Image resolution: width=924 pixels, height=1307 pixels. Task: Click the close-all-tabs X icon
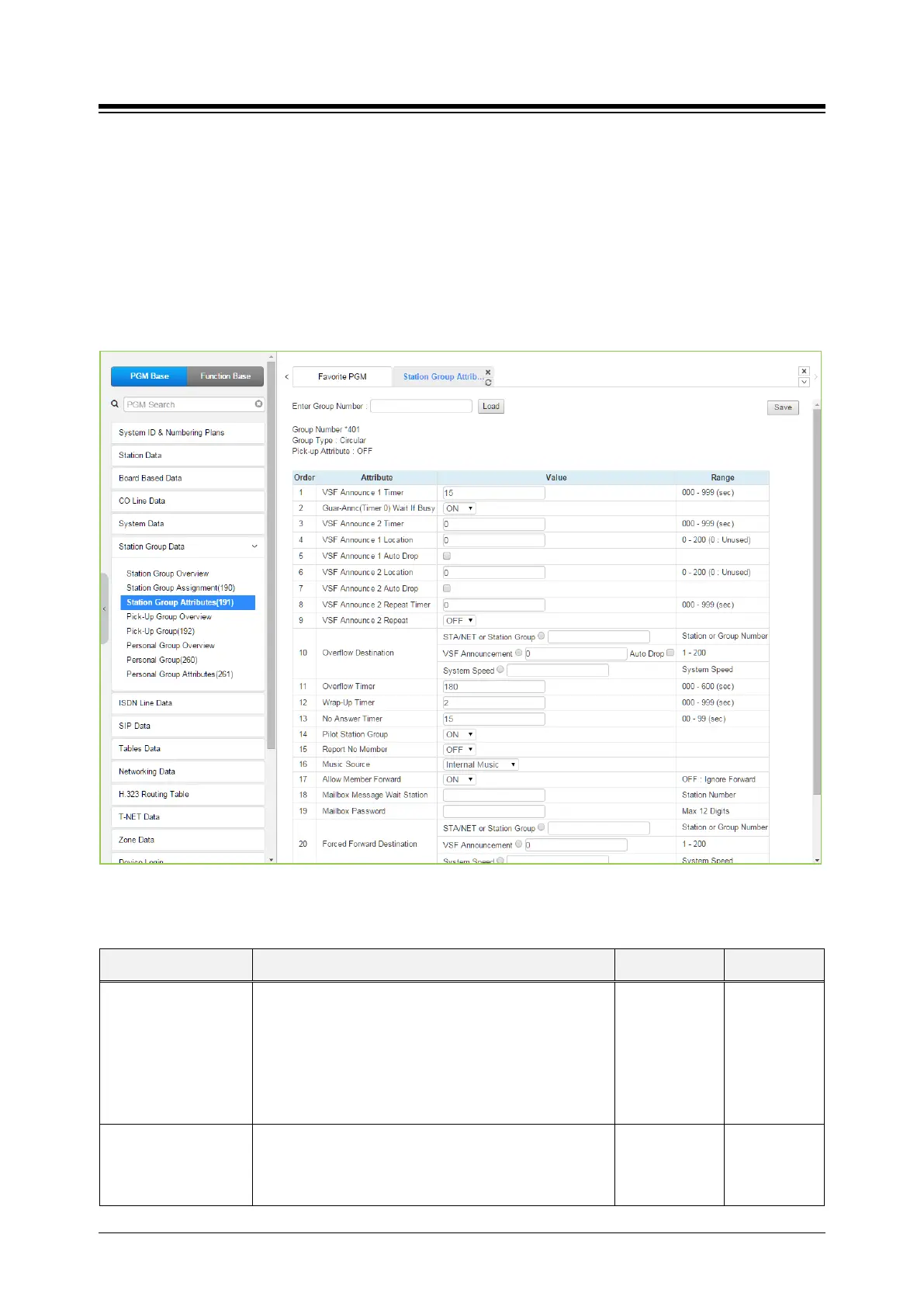coord(804,372)
